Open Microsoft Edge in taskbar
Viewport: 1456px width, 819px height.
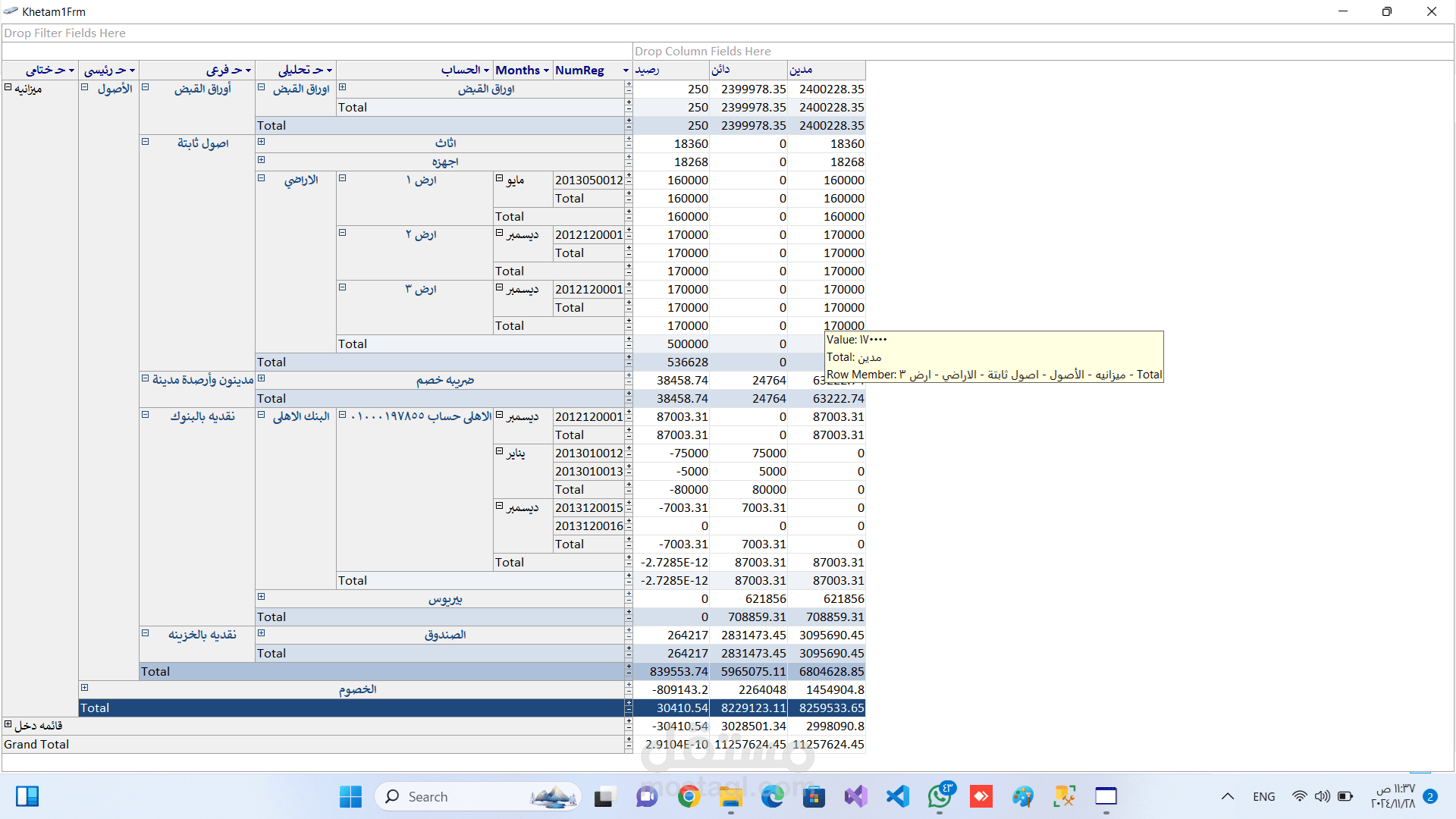tap(772, 796)
